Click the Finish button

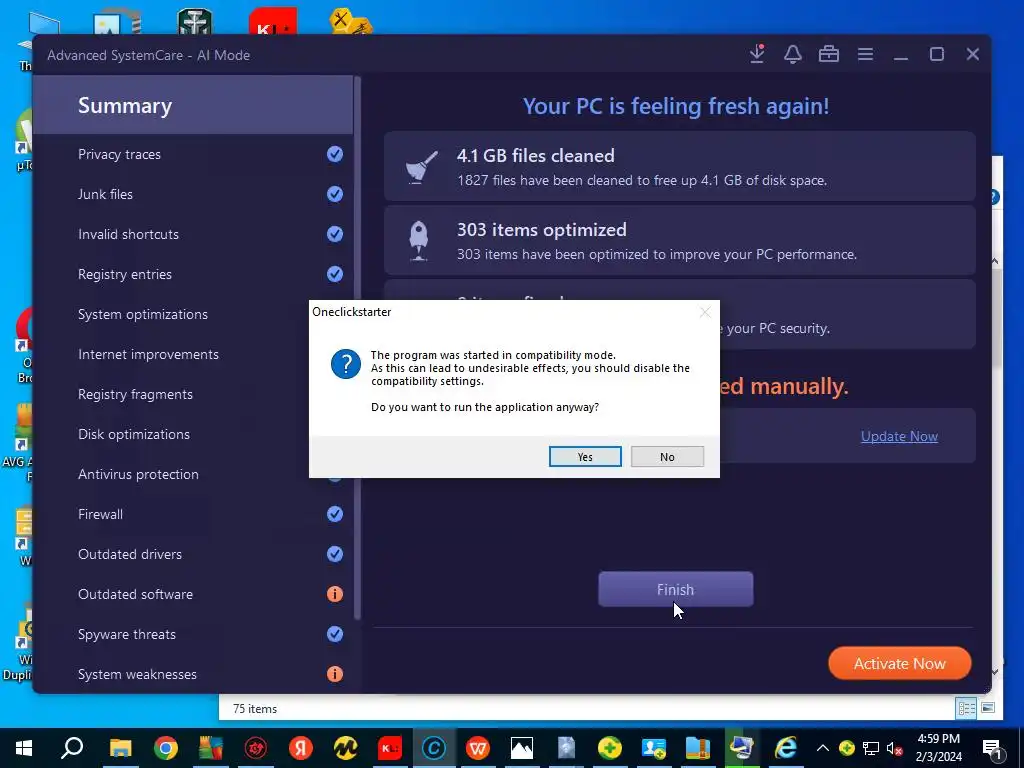[675, 589]
